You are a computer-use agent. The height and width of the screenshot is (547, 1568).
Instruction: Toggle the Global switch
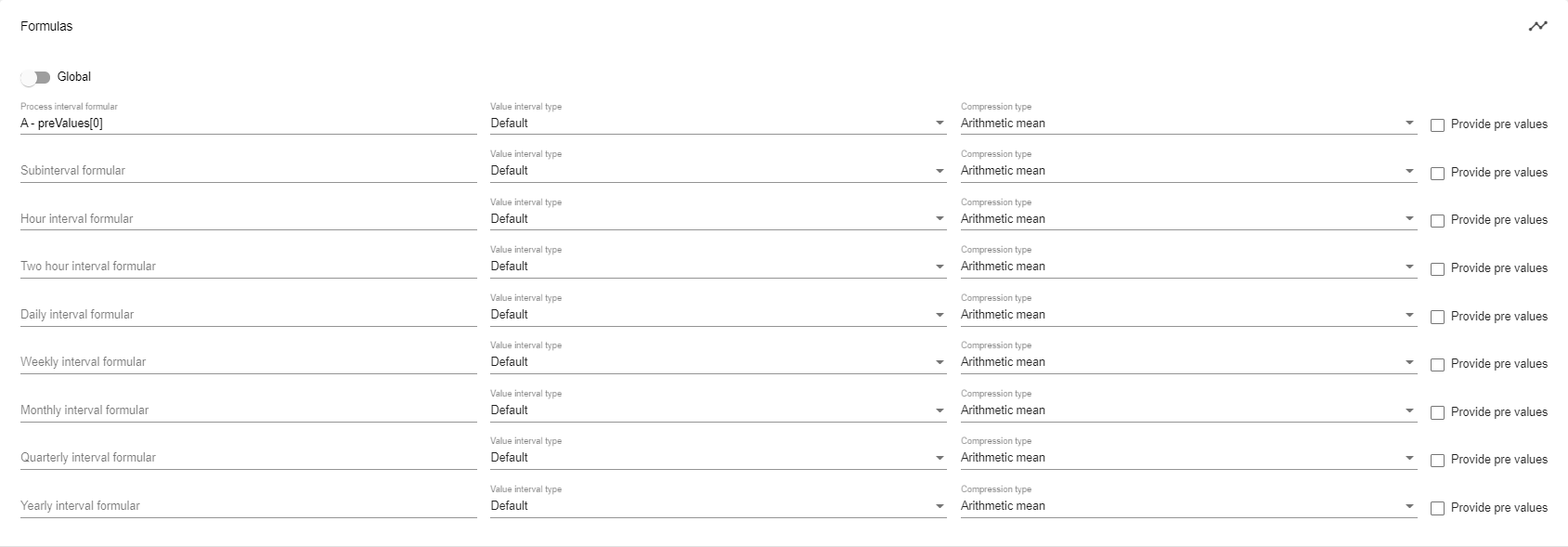pyautogui.click(x=35, y=77)
